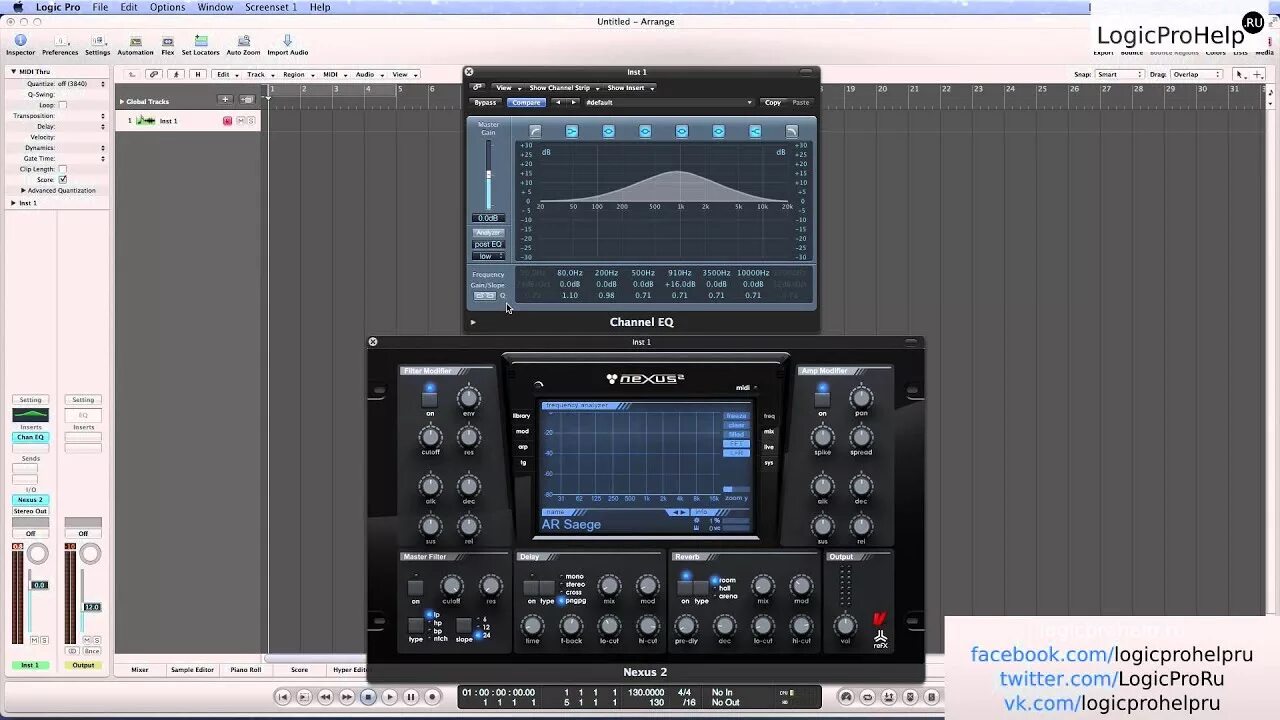Open the Sample Editor tab
The image size is (1280, 720).
coord(192,670)
